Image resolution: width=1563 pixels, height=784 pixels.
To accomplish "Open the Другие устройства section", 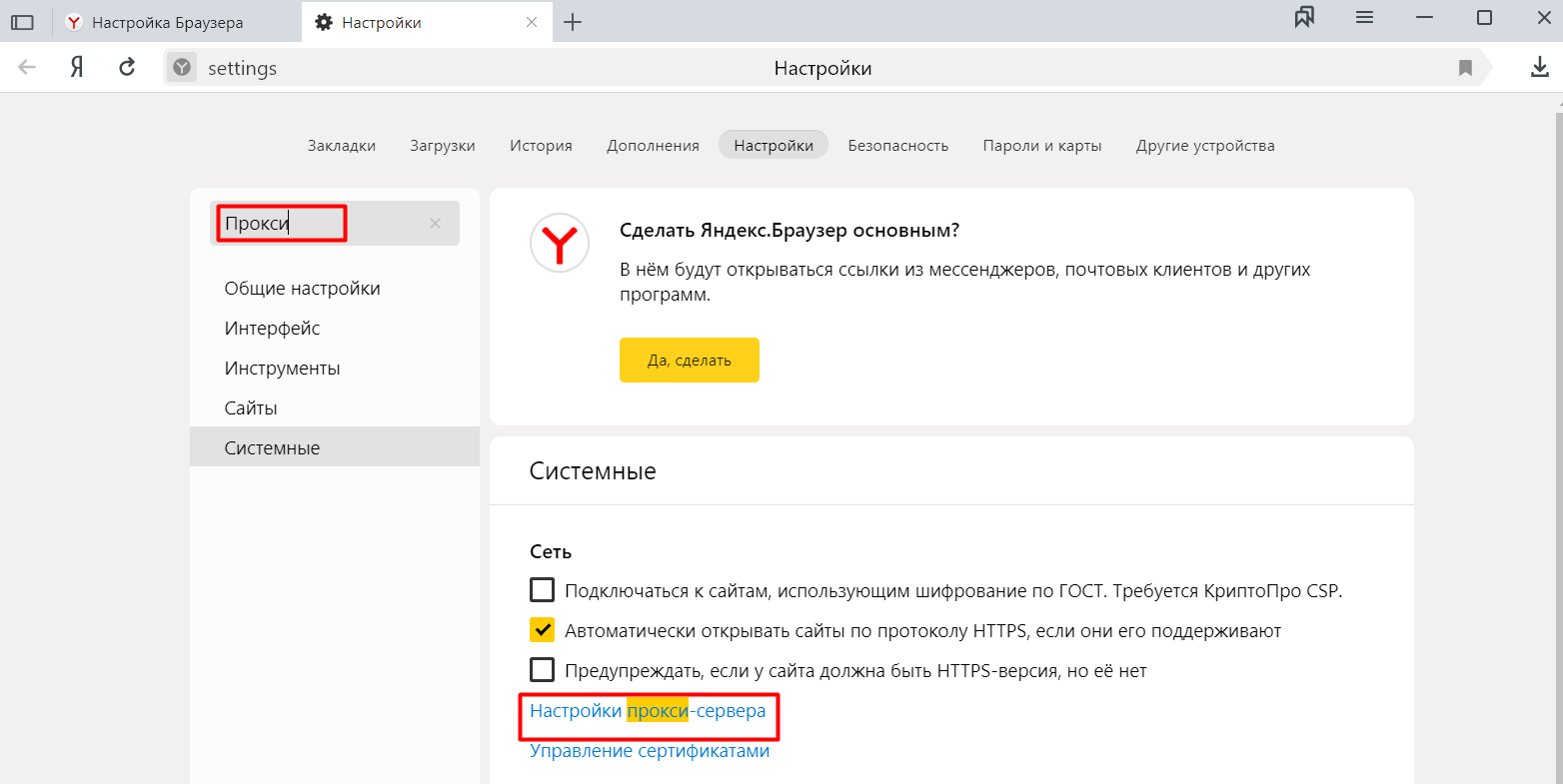I will pyautogui.click(x=1205, y=145).
